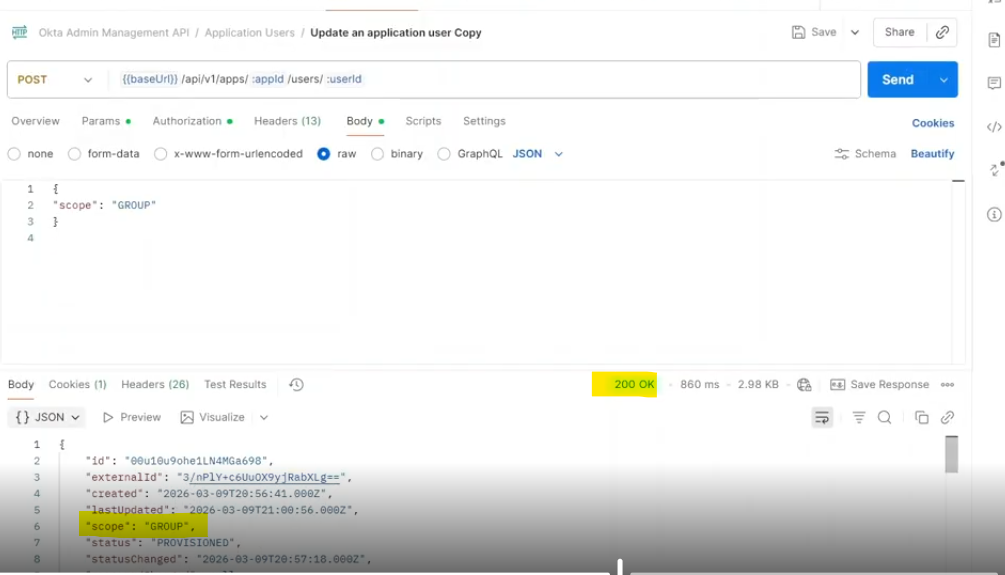Open the comments icon in right sidebar

point(994,83)
